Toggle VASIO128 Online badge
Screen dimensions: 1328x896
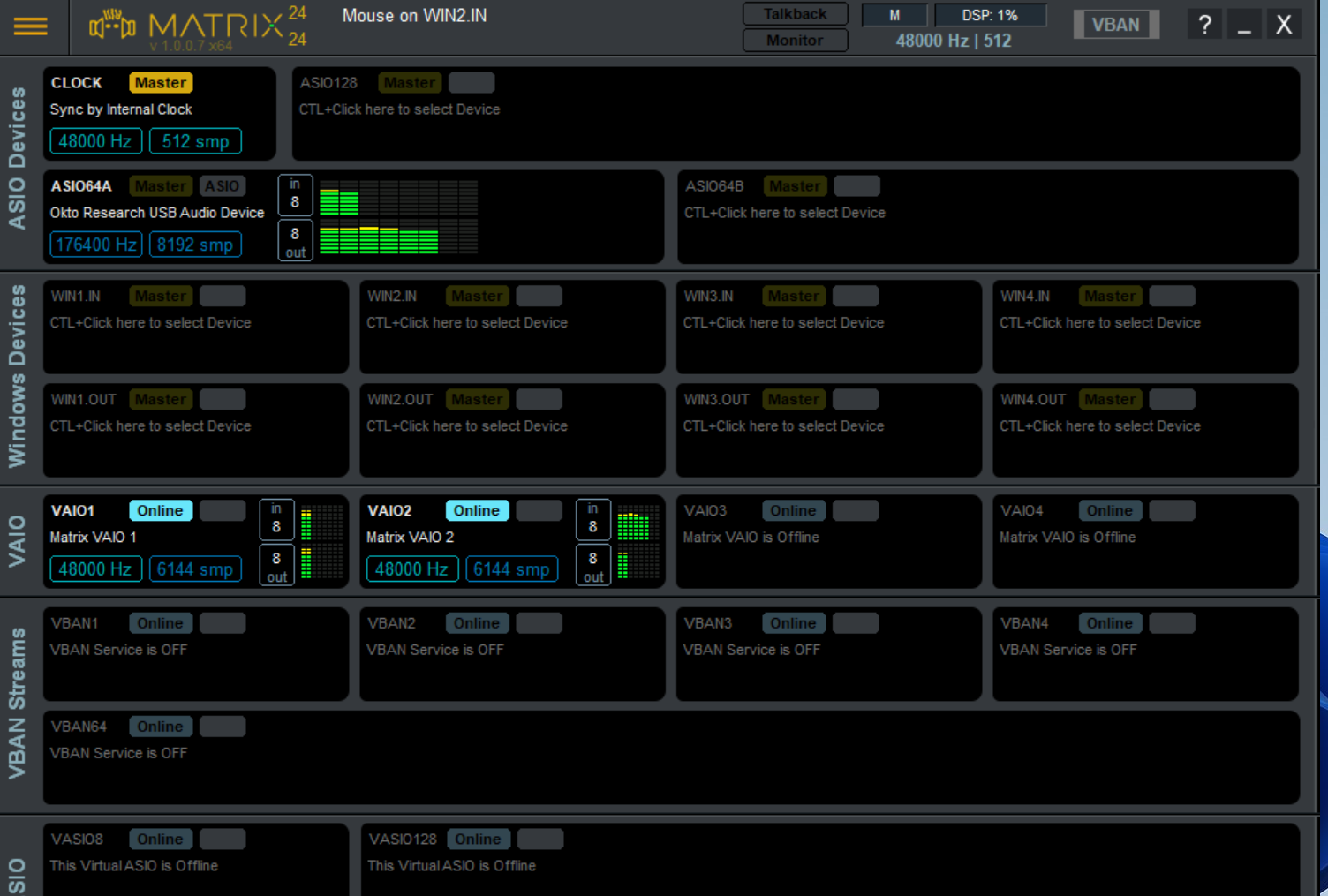tap(479, 839)
